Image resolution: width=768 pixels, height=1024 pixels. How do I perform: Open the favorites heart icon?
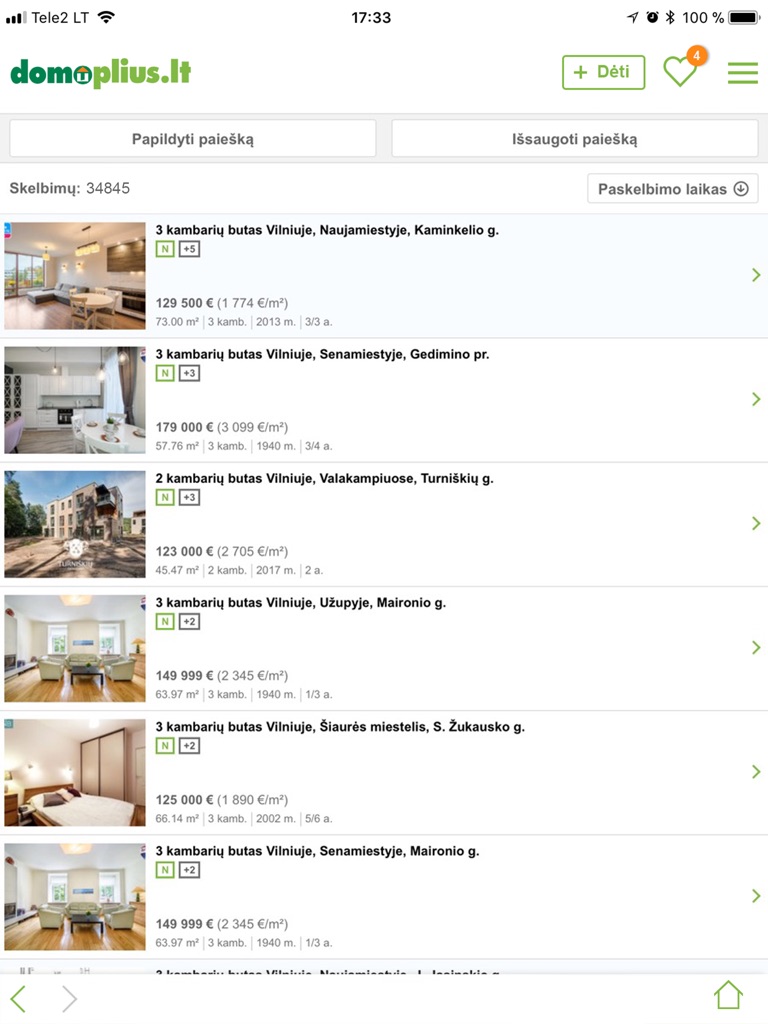(680, 71)
